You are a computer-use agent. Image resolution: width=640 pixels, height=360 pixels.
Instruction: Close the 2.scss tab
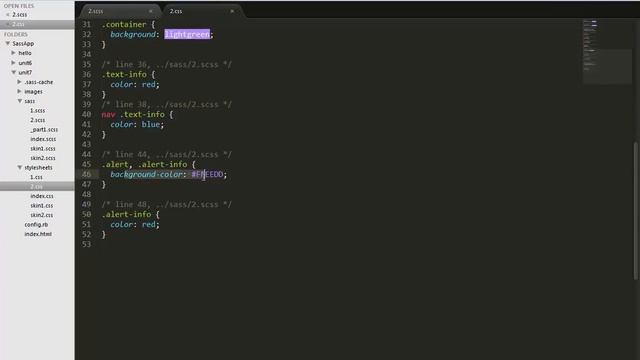coord(151,11)
